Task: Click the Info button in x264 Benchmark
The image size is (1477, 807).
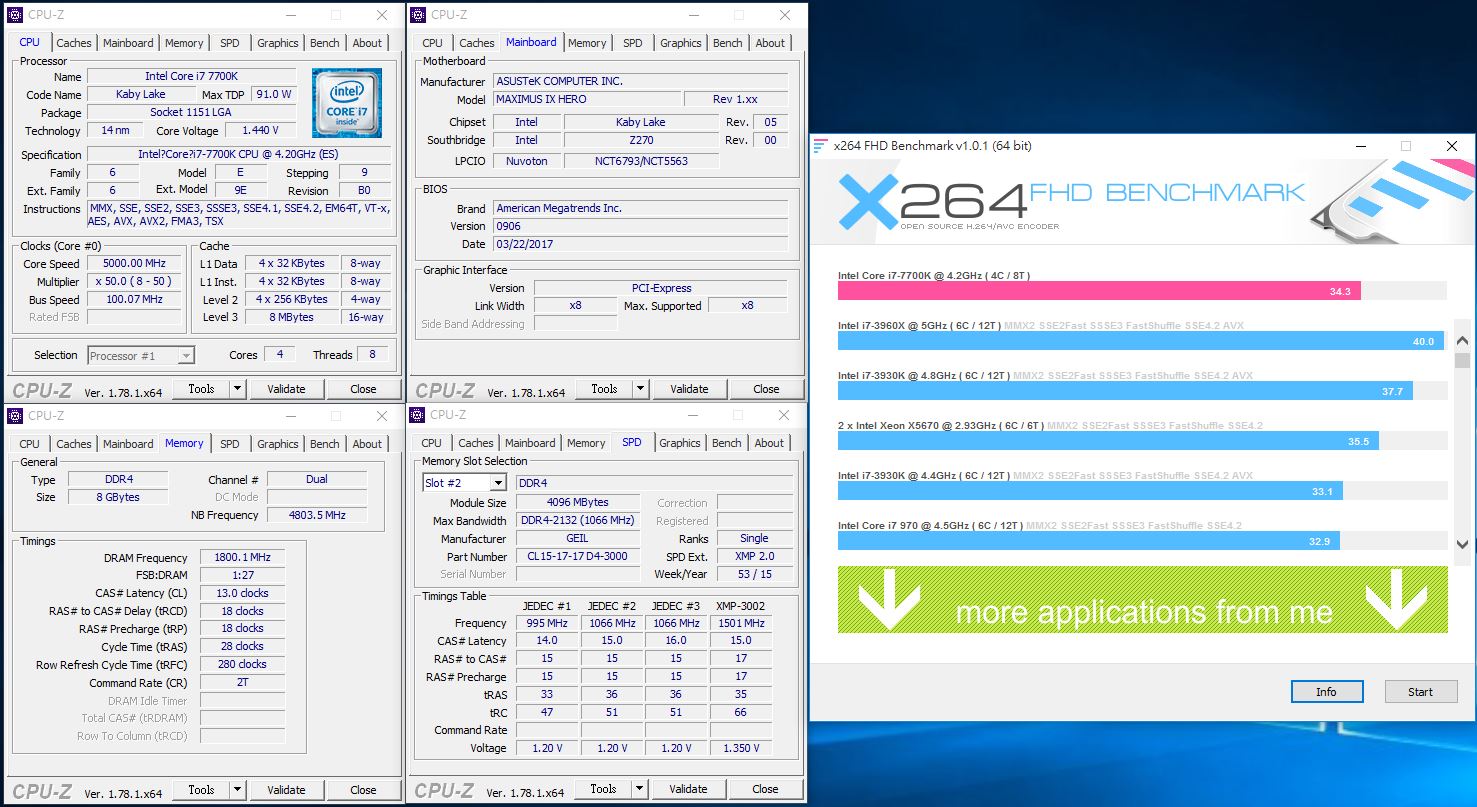Action: point(1326,692)
